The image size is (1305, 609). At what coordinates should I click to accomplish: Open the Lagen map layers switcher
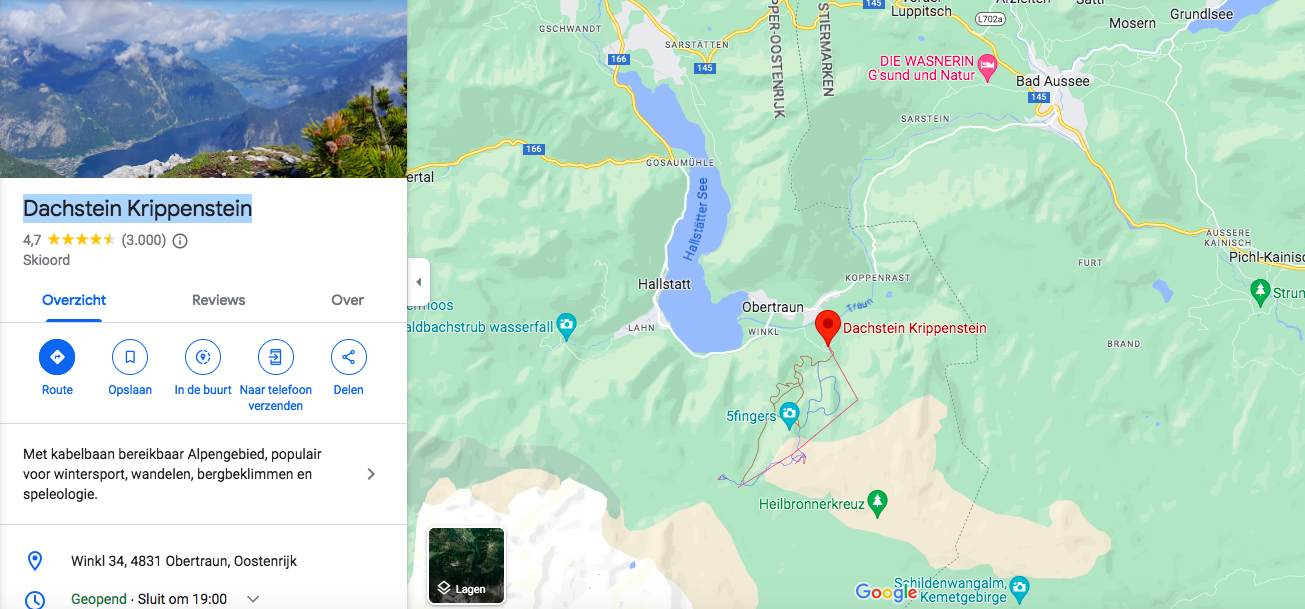tap(467, 566)
